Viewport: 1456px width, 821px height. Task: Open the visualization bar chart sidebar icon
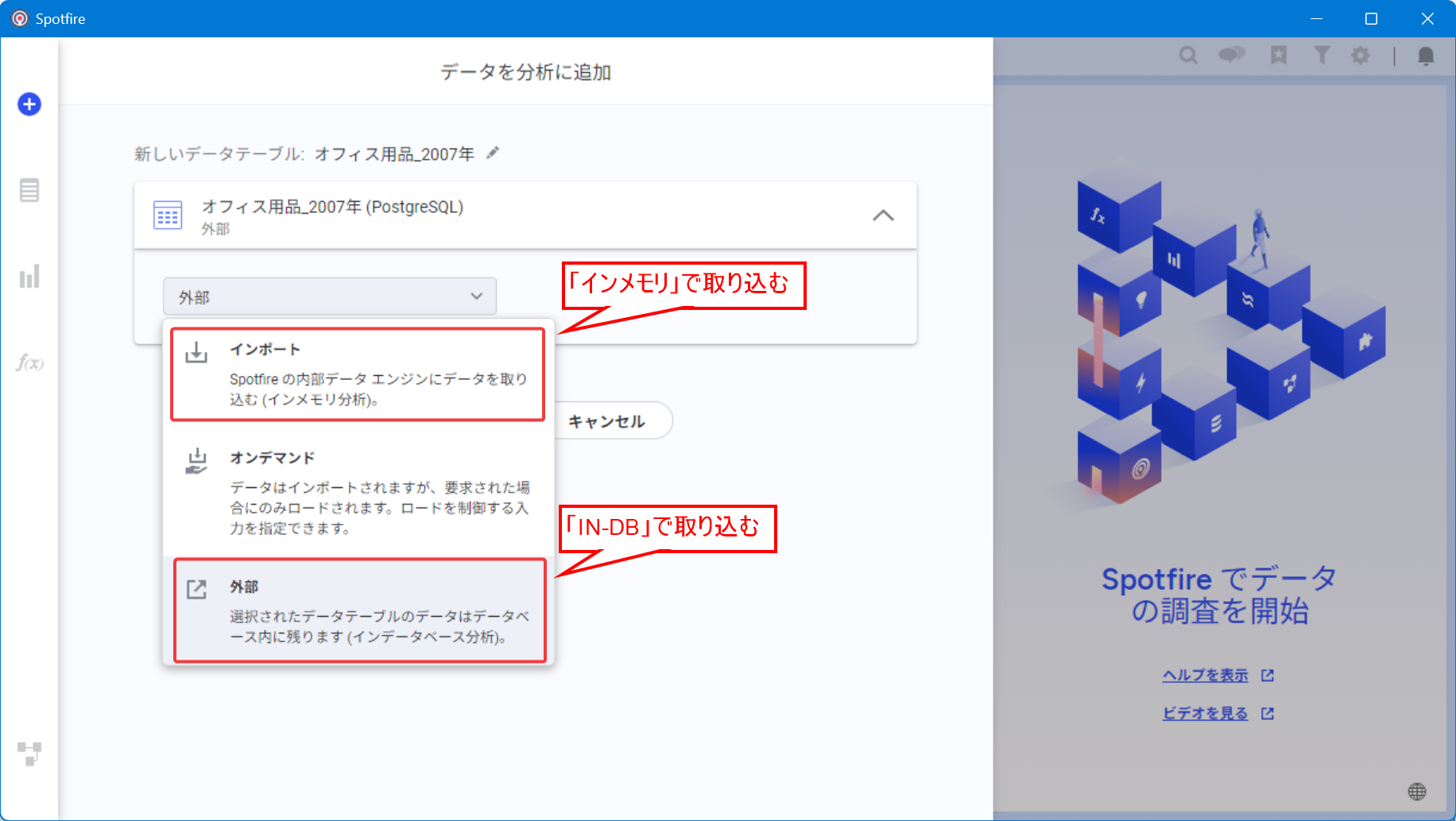(29, 277)
